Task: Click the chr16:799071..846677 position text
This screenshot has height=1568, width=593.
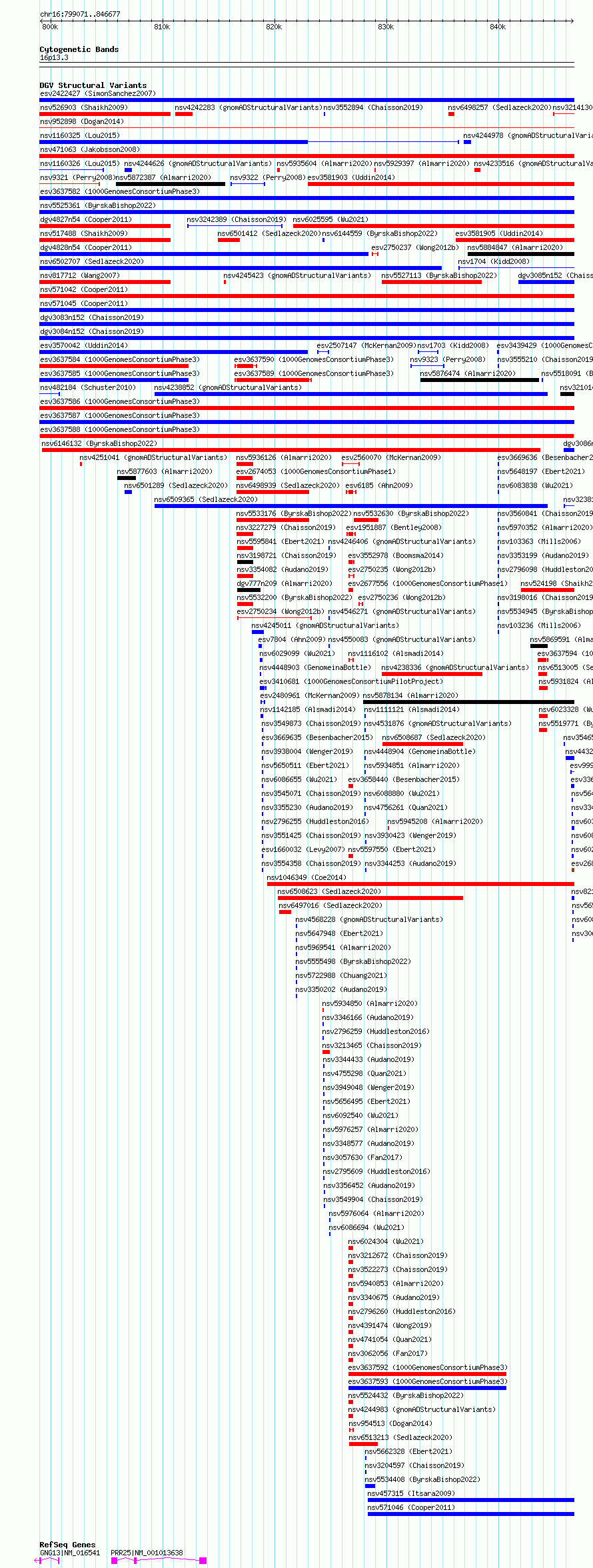Action: click(80, 14)
